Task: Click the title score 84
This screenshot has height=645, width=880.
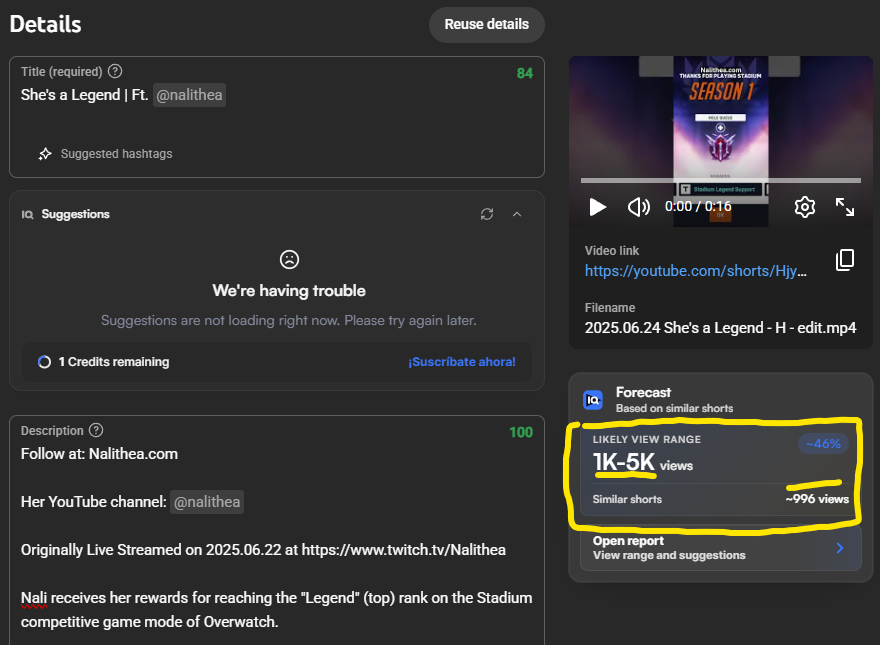Action: pos(525,74)
